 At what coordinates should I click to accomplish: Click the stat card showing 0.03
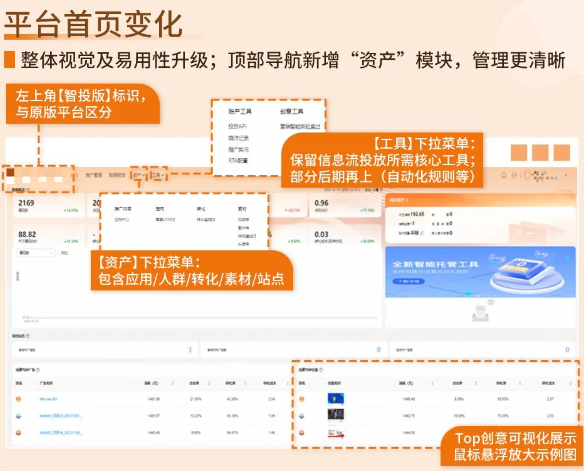tap(345, 236)
